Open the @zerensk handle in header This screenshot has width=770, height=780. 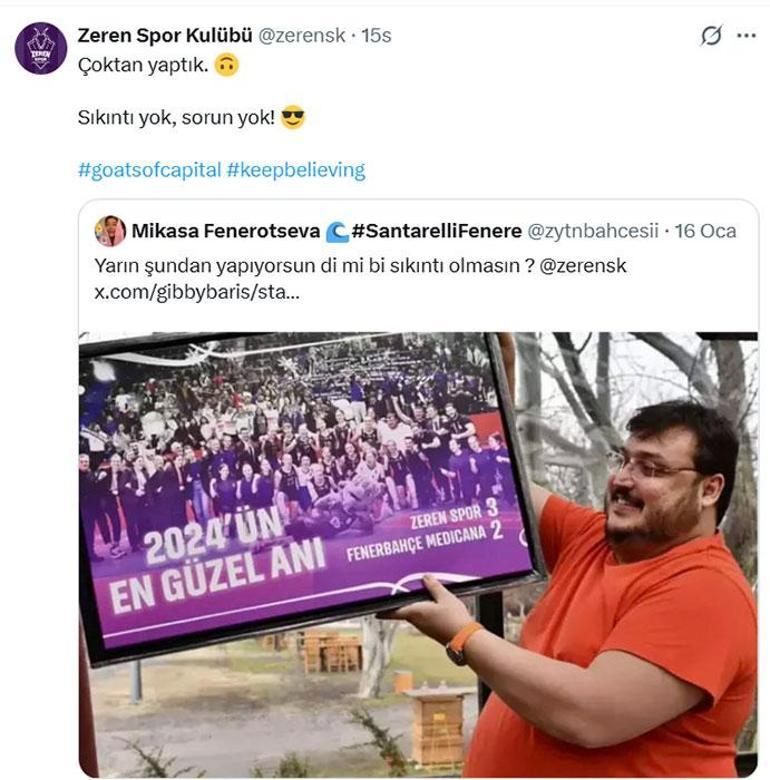[301, 35]
